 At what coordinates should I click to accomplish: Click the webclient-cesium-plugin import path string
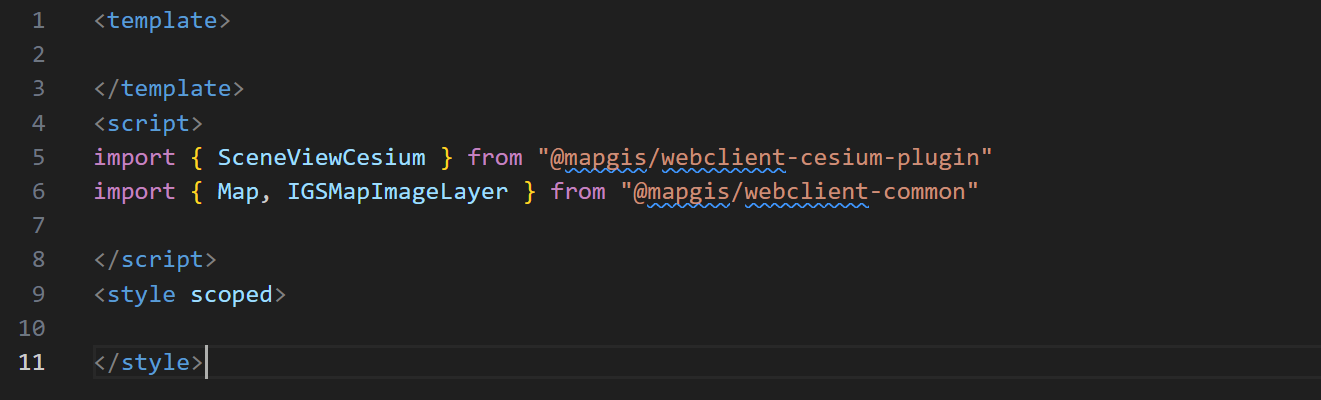(765, 157)
